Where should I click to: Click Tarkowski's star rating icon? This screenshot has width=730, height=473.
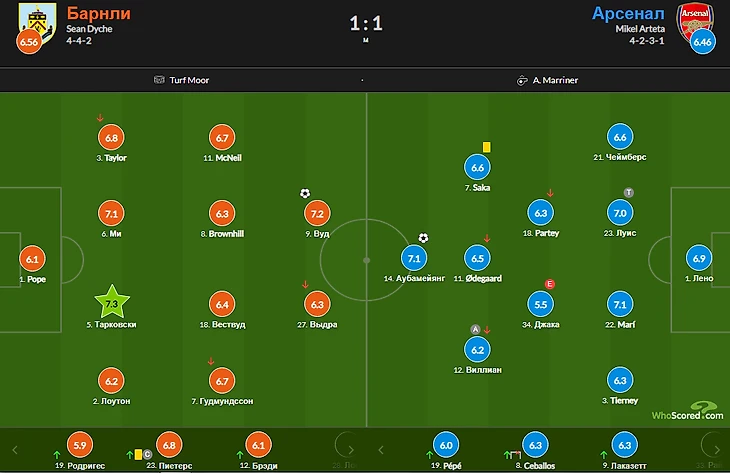click(x=112, y=303)
